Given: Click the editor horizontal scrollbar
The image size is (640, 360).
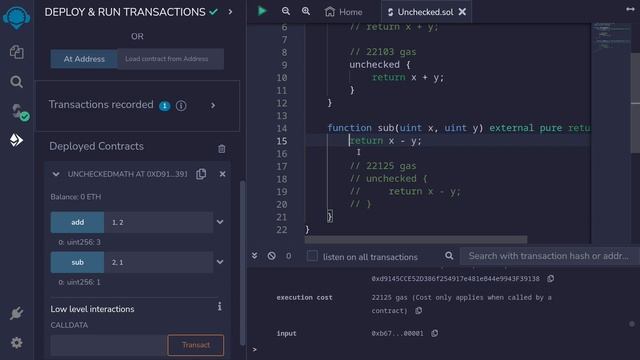Looking at the screenshot, I should coord(416,240).
